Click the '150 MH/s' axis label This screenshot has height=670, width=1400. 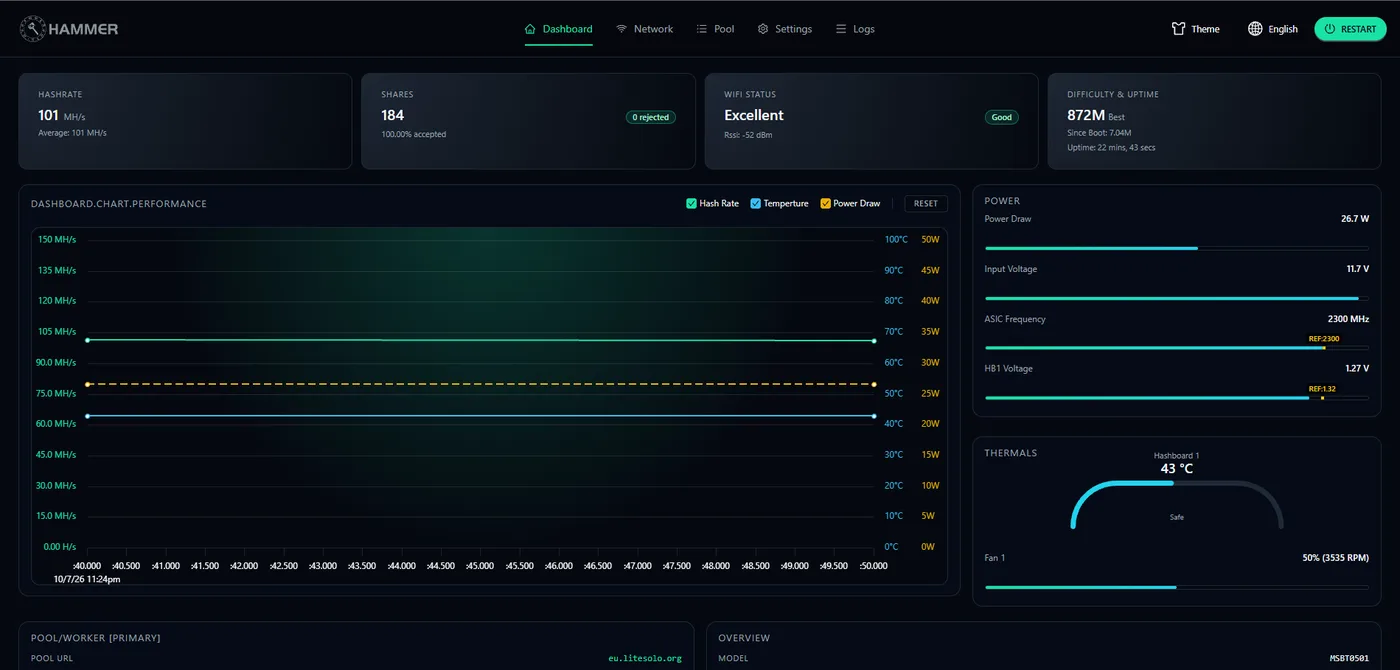(x=57, y=239)
